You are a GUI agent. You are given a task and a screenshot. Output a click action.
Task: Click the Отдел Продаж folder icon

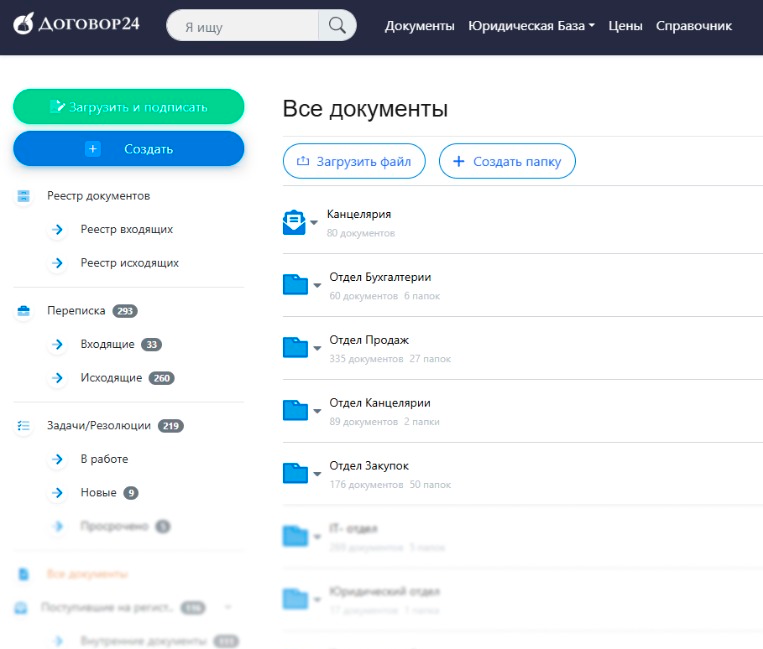[x=295, y=347]
